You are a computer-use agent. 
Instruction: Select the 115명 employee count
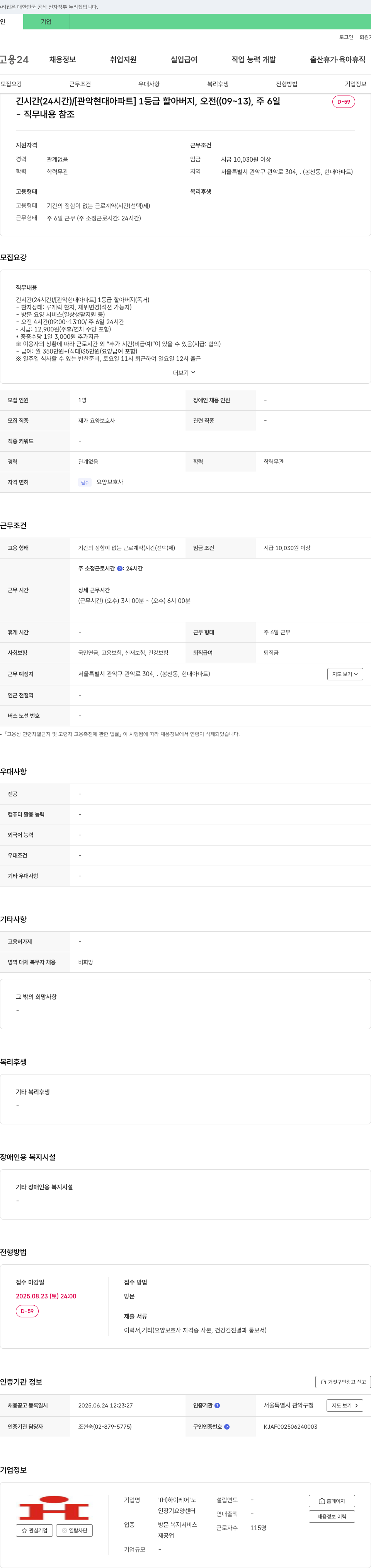pos(258,1528)
